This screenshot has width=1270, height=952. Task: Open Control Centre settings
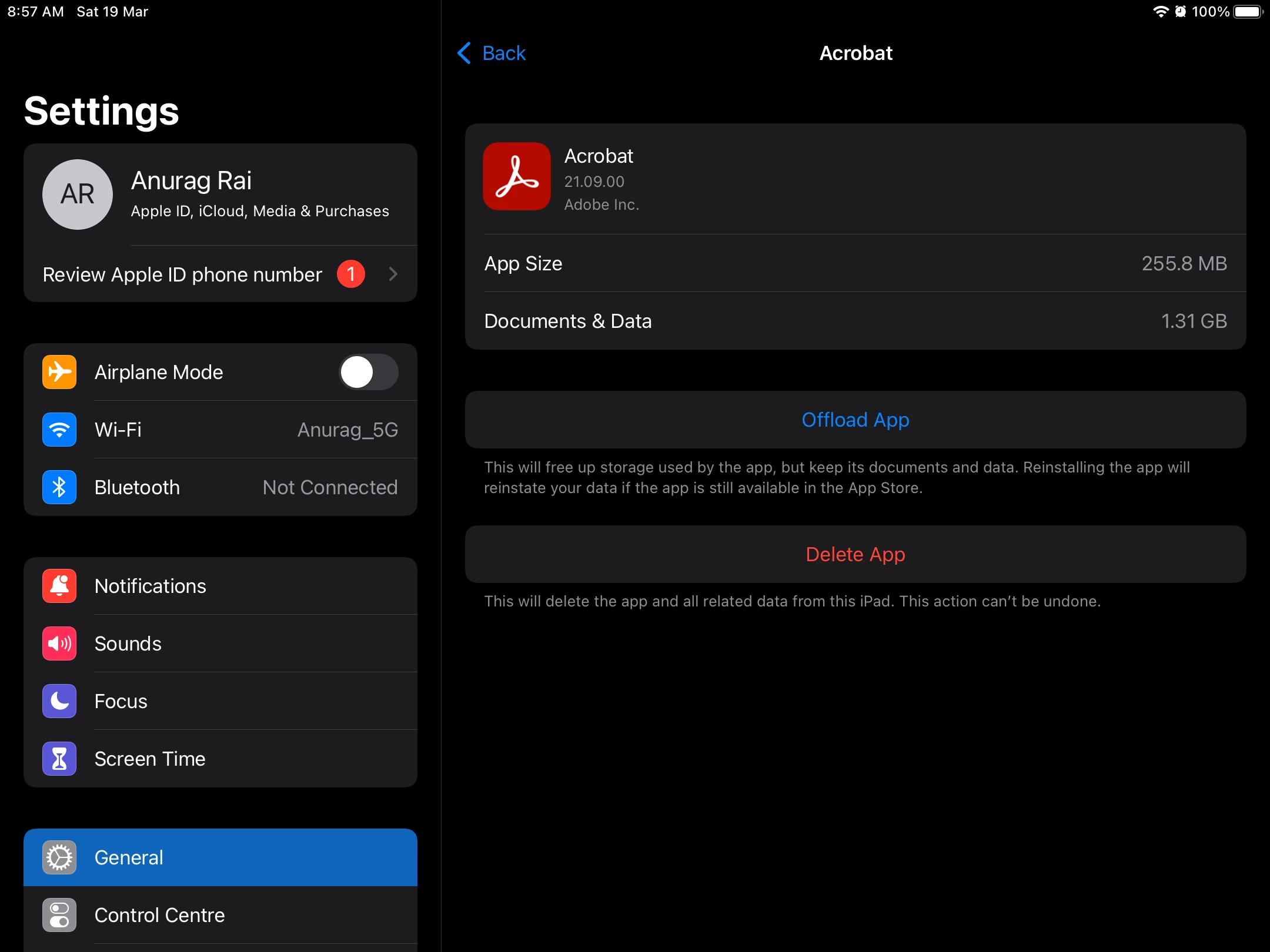pyautogui.click(x=220, y=915)
